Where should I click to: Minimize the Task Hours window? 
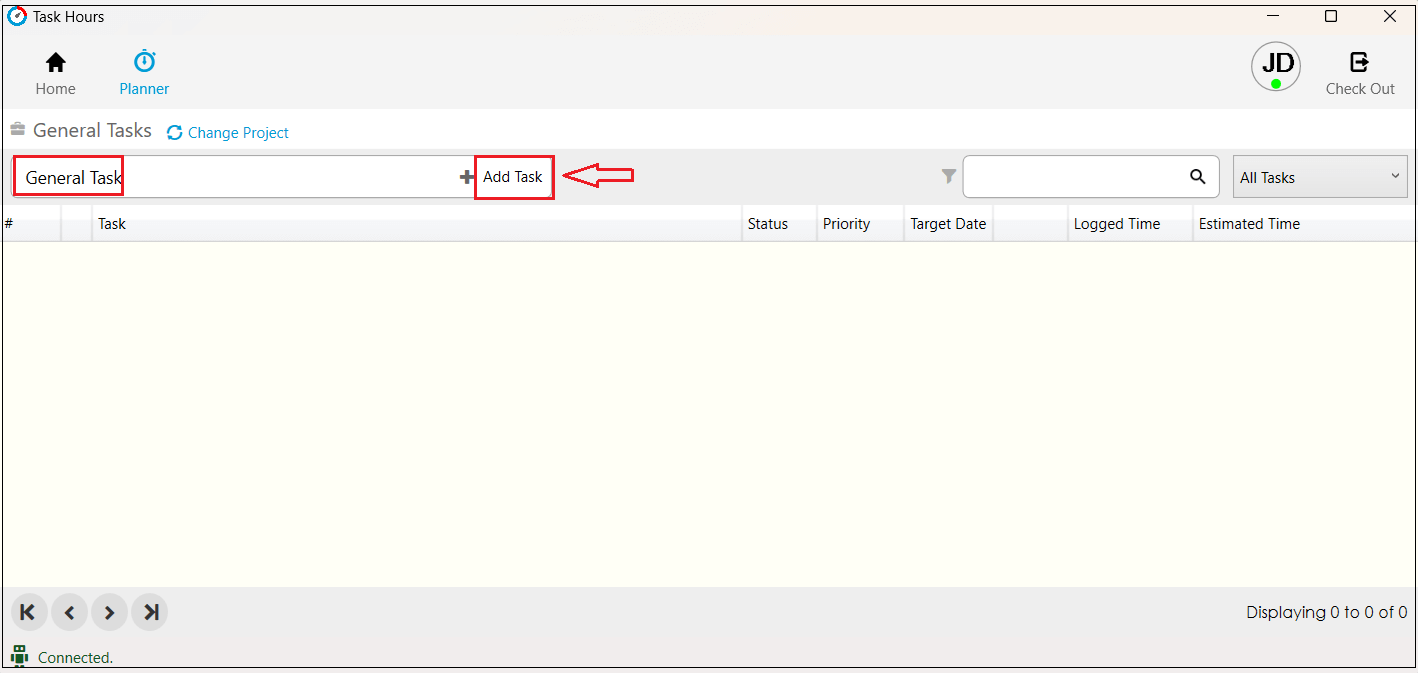1274,16
